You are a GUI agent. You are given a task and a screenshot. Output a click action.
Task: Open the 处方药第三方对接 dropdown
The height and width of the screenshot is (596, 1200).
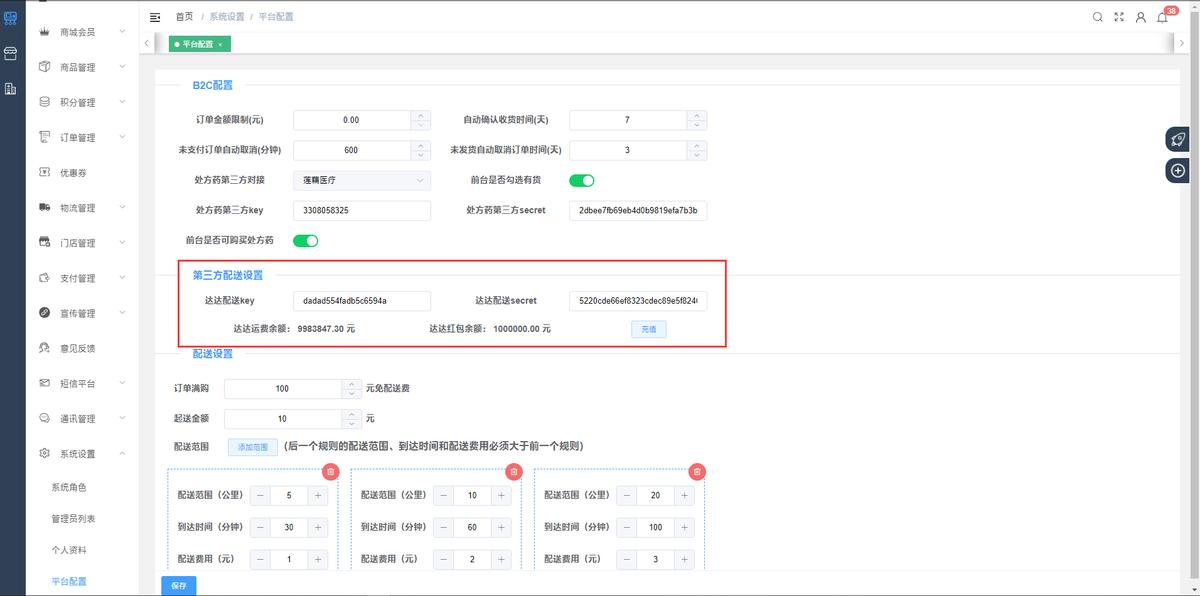[x=362, y=181]
